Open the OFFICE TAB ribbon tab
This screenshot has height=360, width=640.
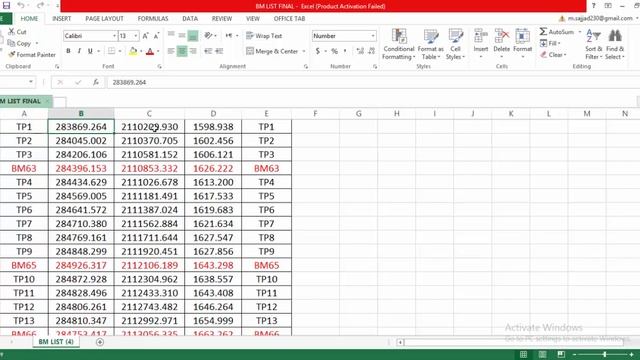tap(289, 19)
